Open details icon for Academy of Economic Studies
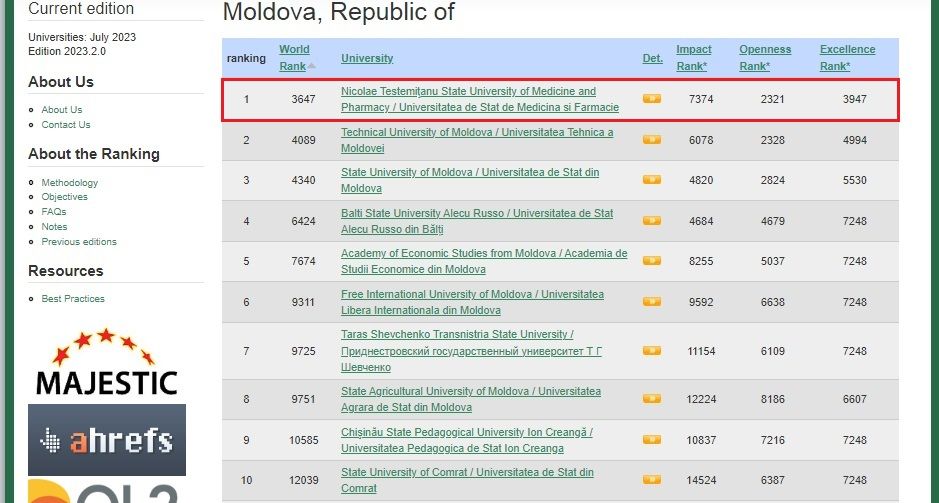Viewport: 939px width, 503px height. [x=652, y=262]
